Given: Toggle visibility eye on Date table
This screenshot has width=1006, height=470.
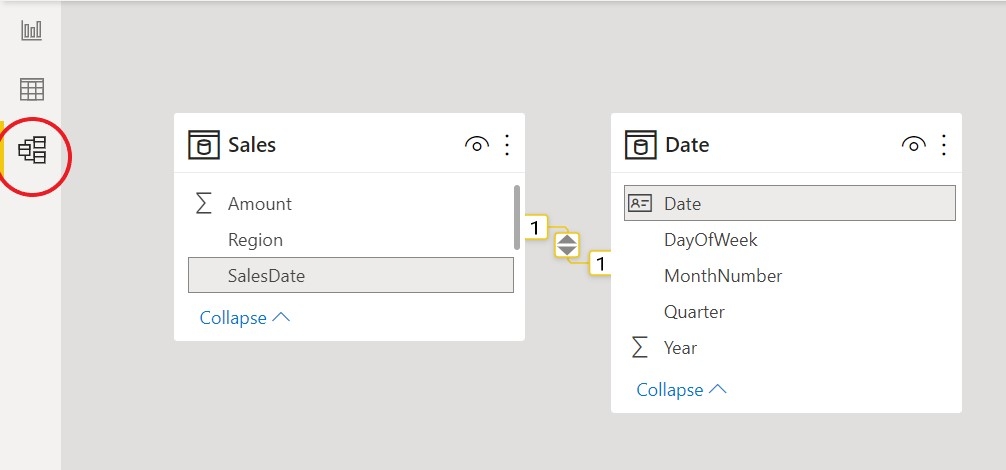Looking at the screenshot, I should tap(913, 145).
